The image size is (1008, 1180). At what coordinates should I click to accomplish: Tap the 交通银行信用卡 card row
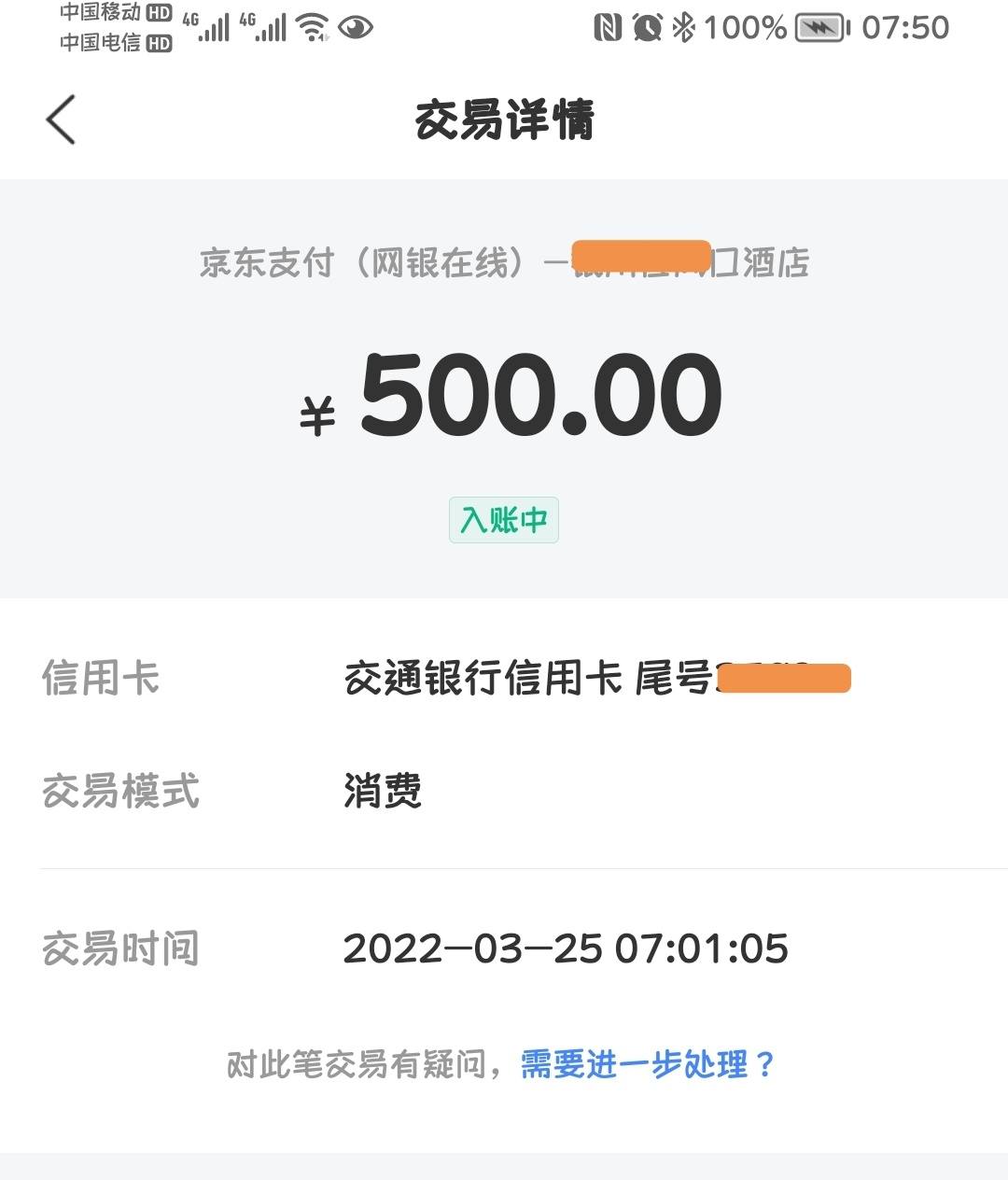pyautogui.click(x=504, y=679)
